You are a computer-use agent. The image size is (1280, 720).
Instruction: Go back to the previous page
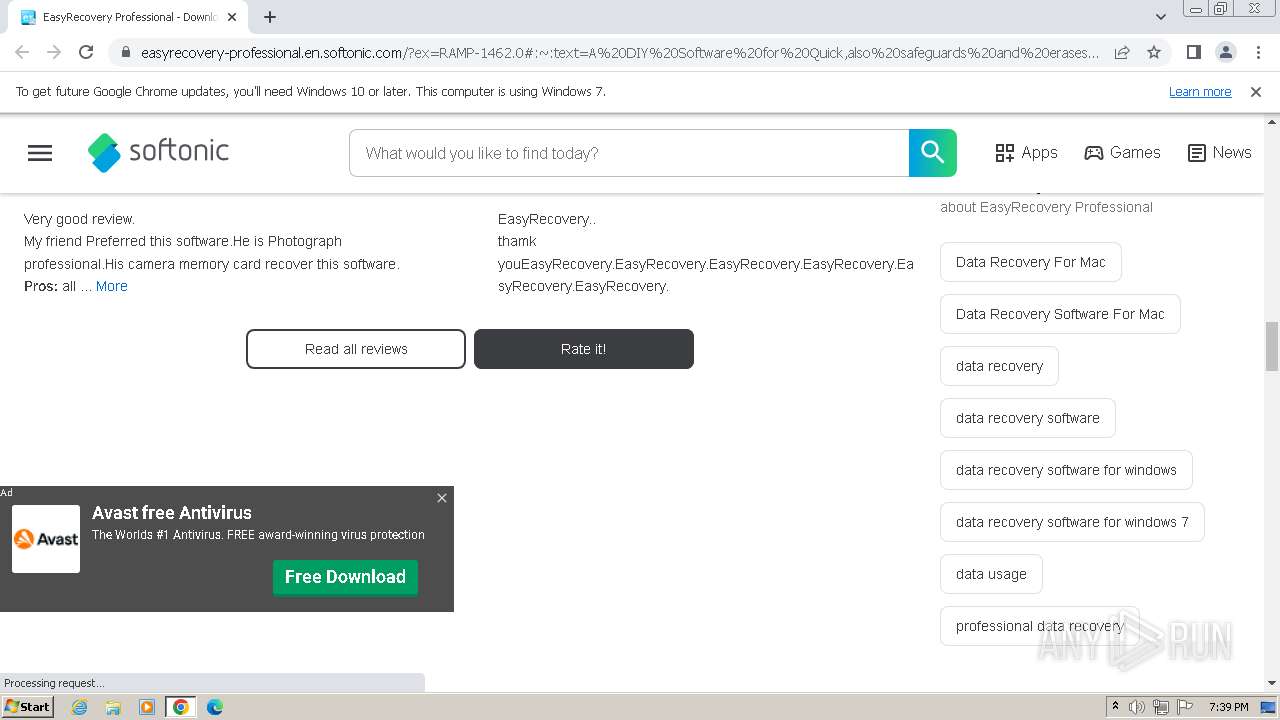point(22,52)
